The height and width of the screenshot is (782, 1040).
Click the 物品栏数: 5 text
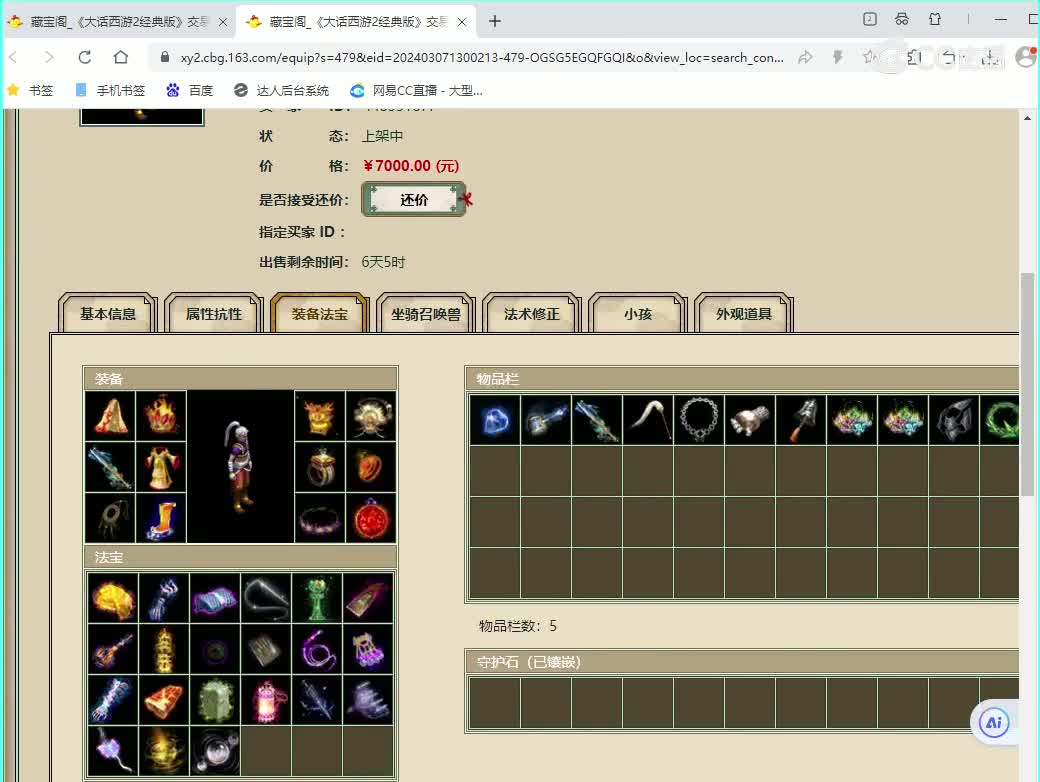coord(518,626)
